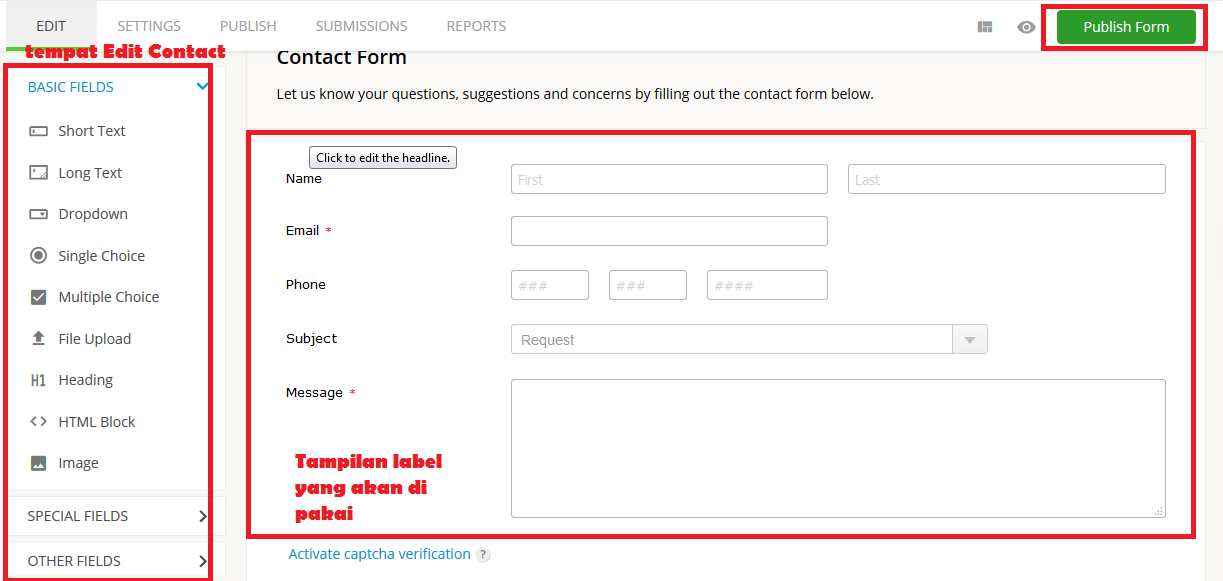Select the File Upload field tool
Image resolution: width=1223 pixels, height=581 pixels.
coord(95,338)
